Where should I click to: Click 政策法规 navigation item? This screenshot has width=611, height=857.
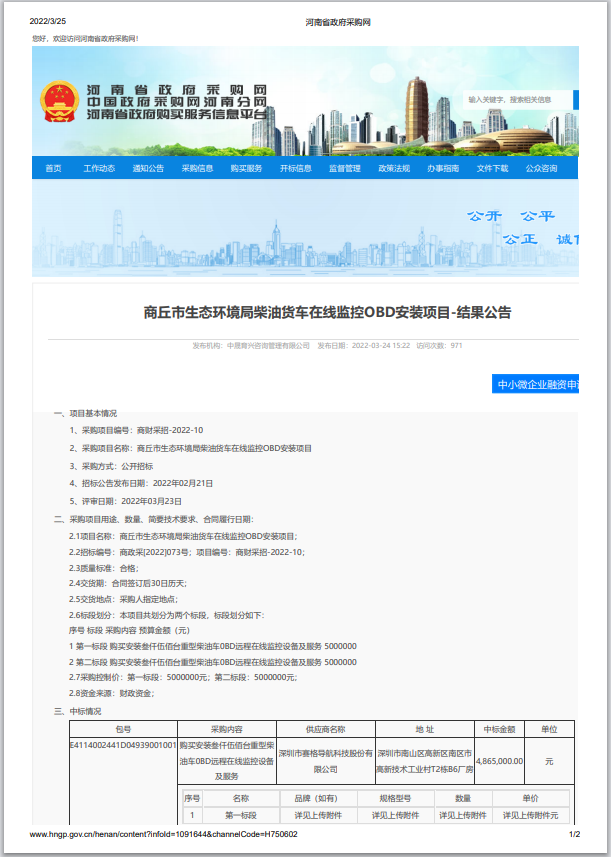click(393, 168)
